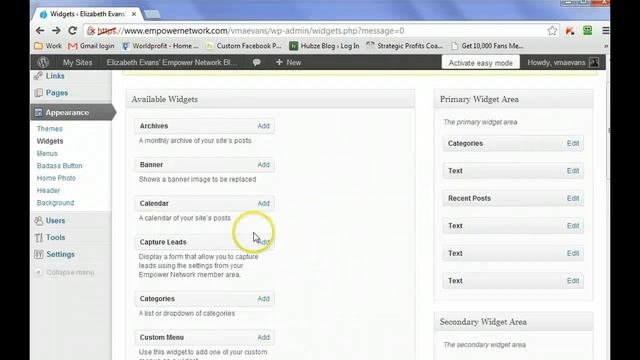Click Activate easy mode button

[480, 63]
